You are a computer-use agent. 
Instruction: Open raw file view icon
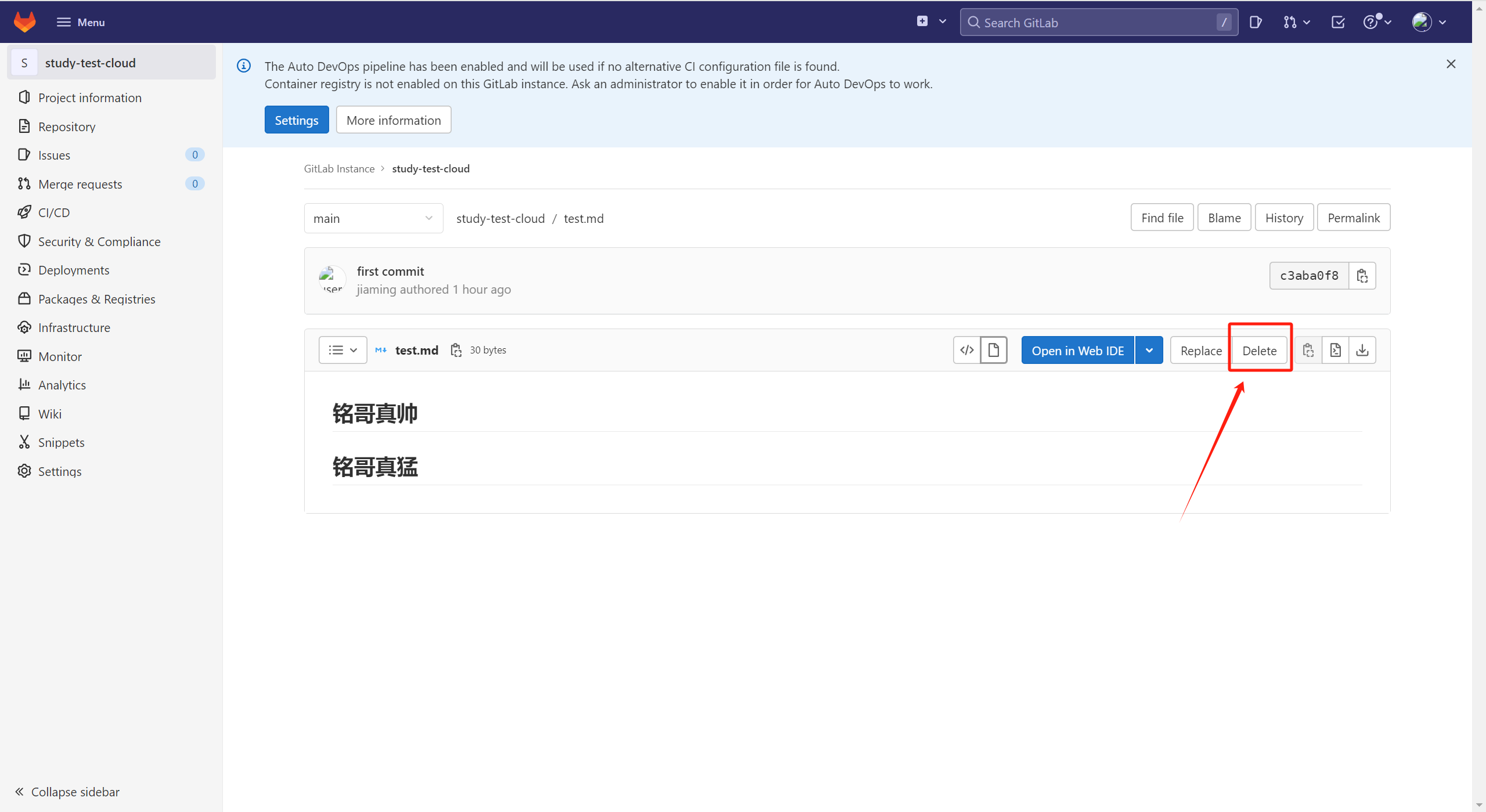(1335, 350)
